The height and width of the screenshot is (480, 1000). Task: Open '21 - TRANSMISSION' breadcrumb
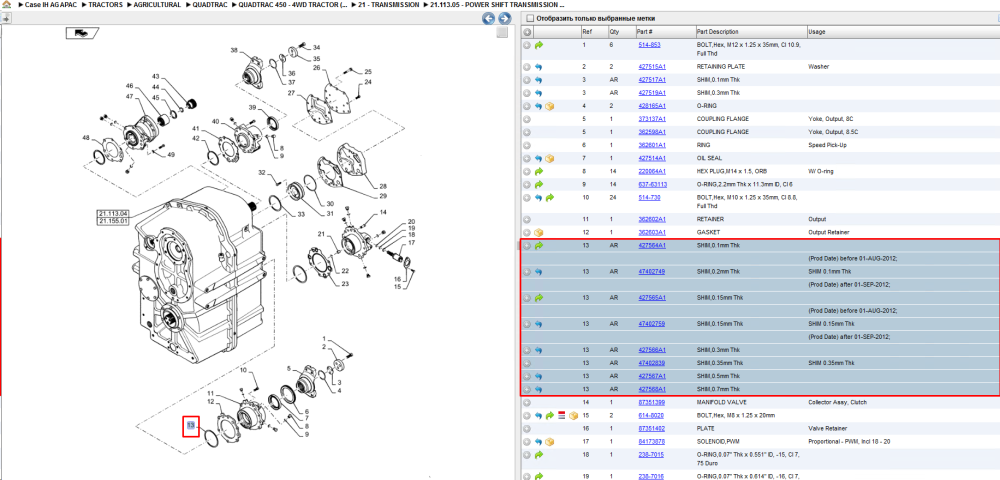[388, 4]
